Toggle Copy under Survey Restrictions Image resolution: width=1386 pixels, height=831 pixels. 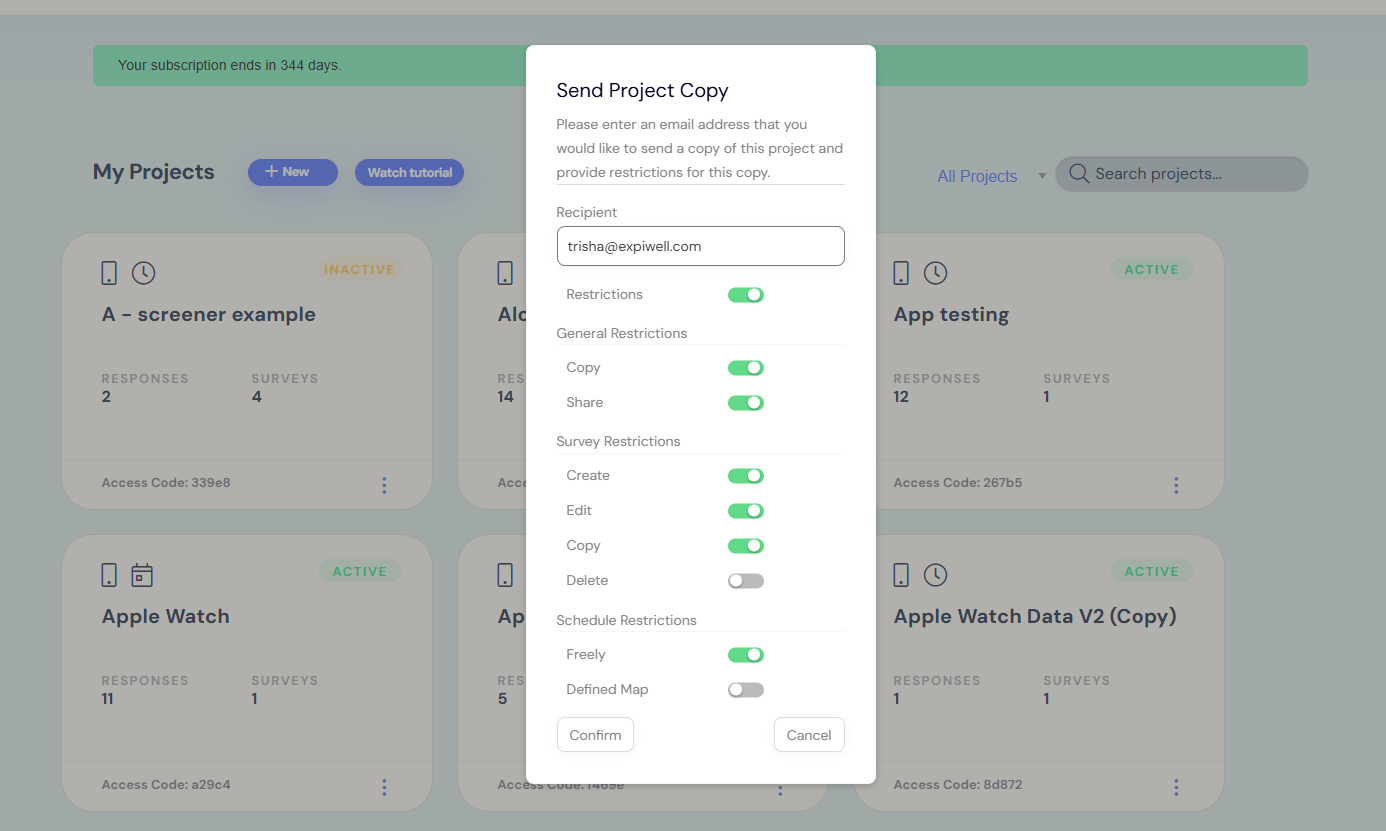[x=746, y=546]
